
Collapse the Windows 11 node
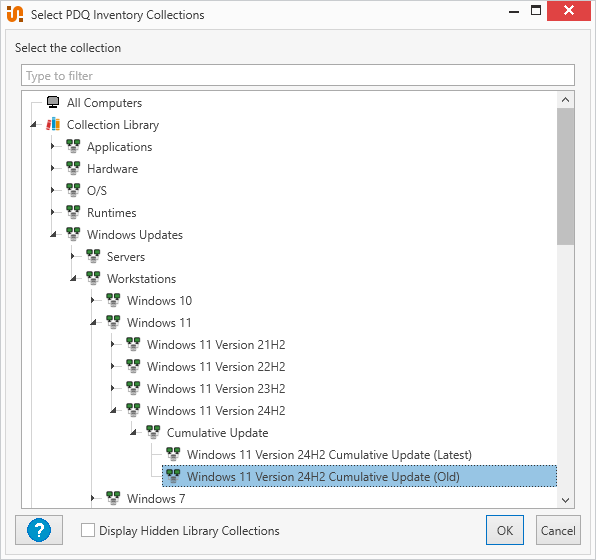[x=94, y=323]
